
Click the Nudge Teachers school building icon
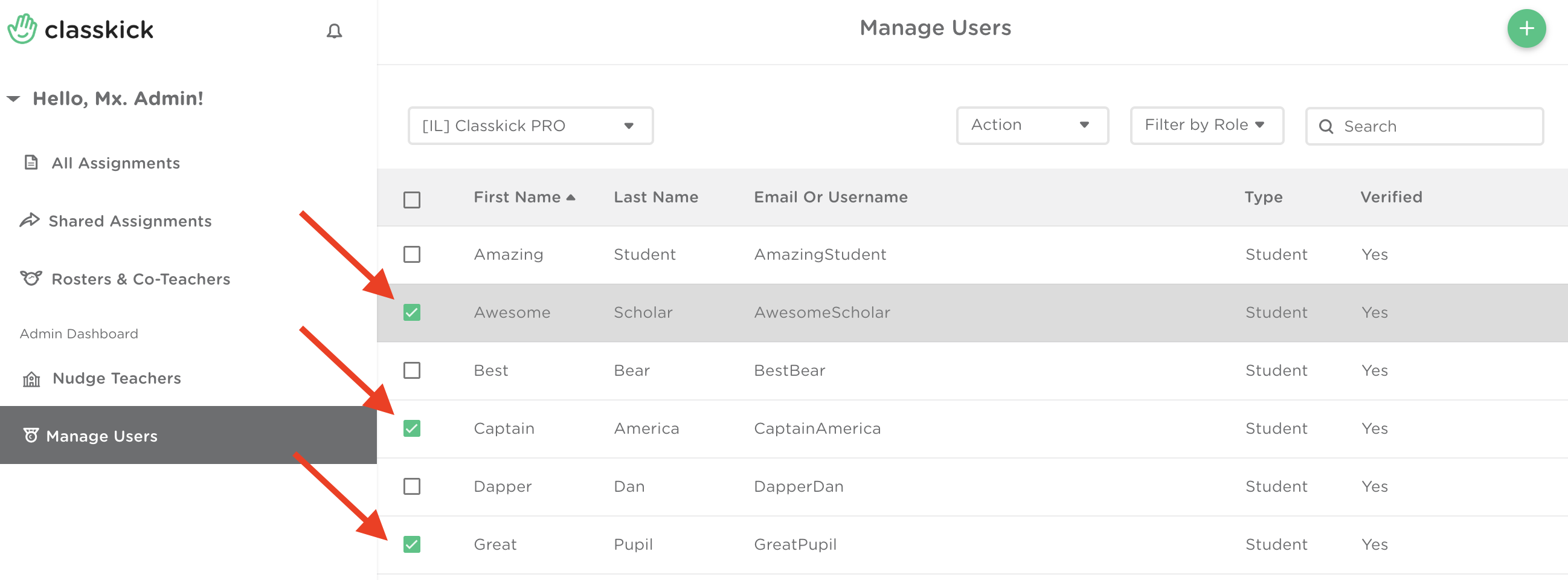click(31, 379)
